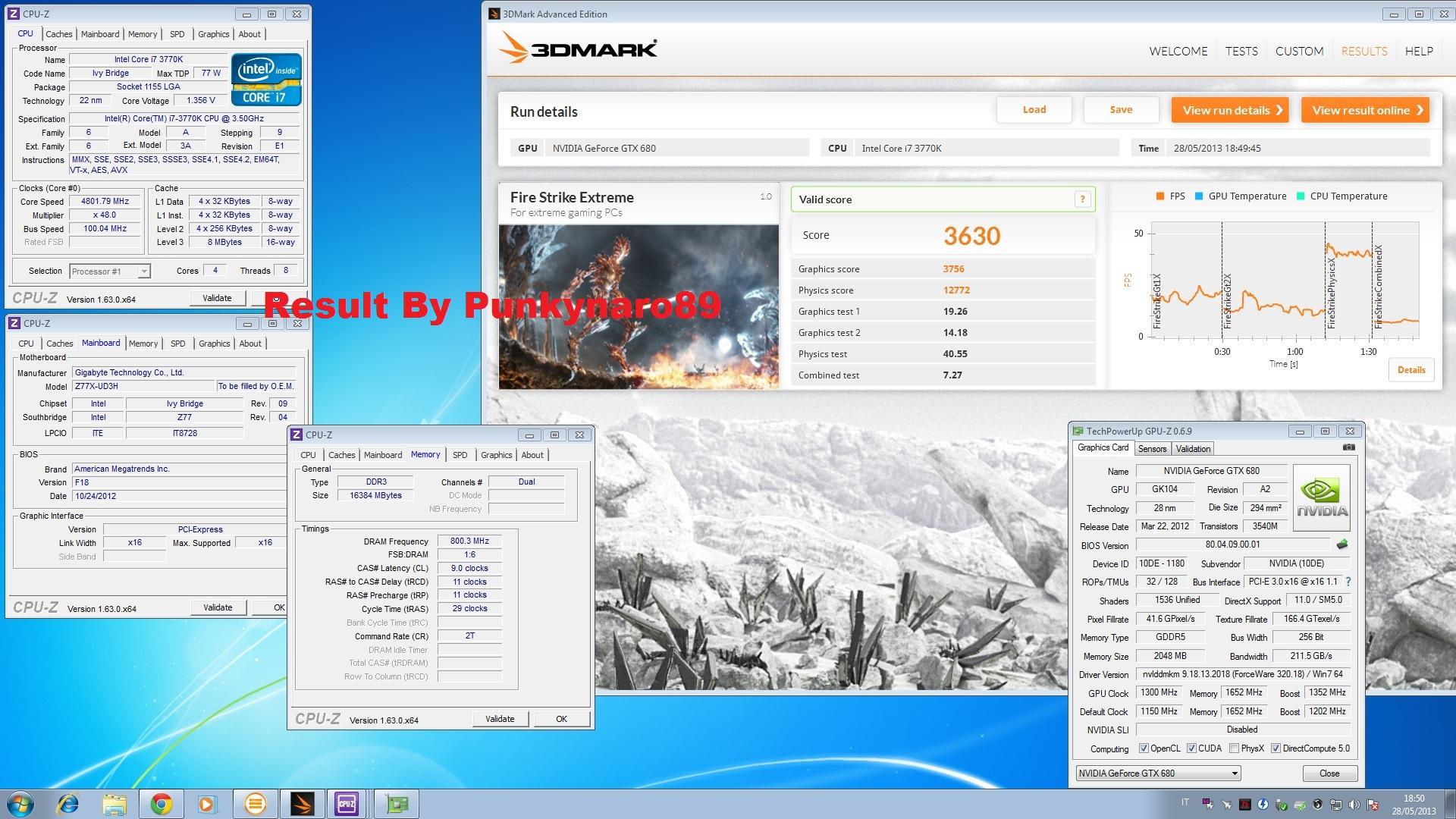Go to 3DMark CUSTOM section
The height and width of the screenshot is (819, 1456).
[x=1299, y=51]
